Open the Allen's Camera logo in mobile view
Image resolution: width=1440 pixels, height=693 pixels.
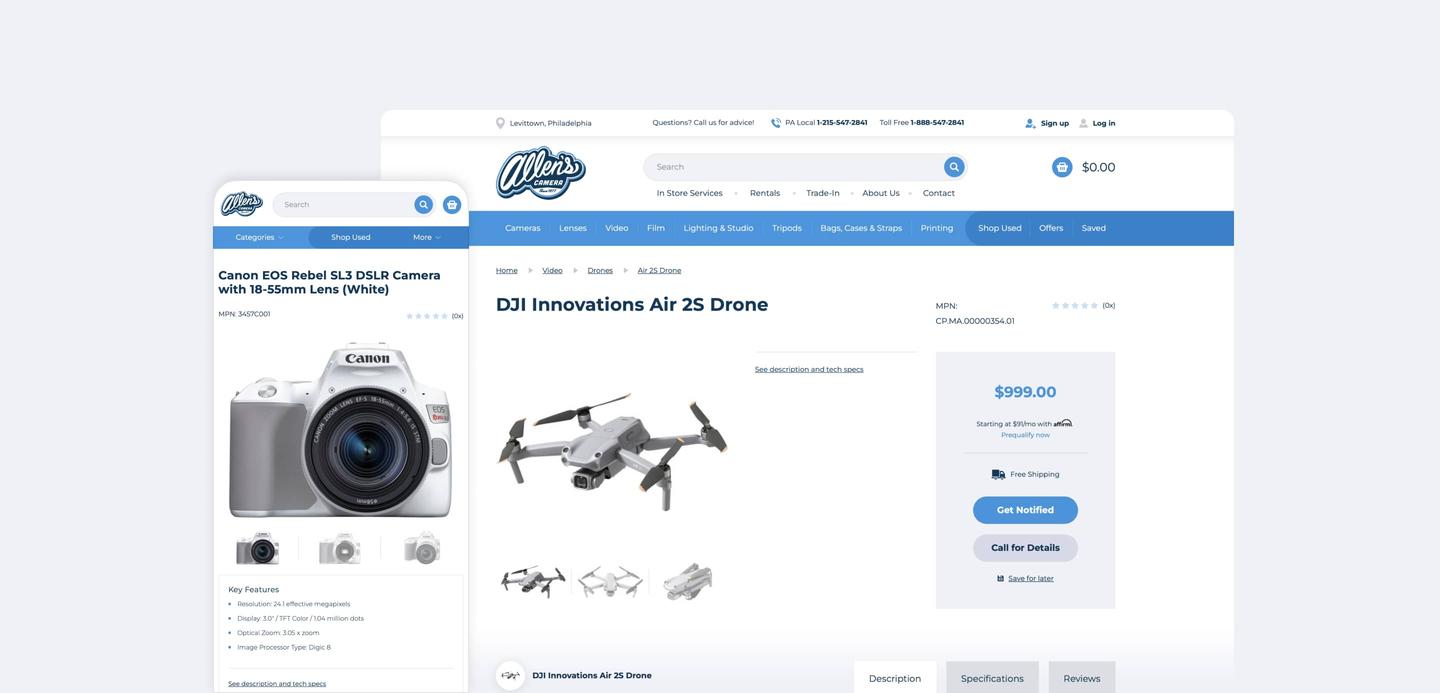coord(241,204)
